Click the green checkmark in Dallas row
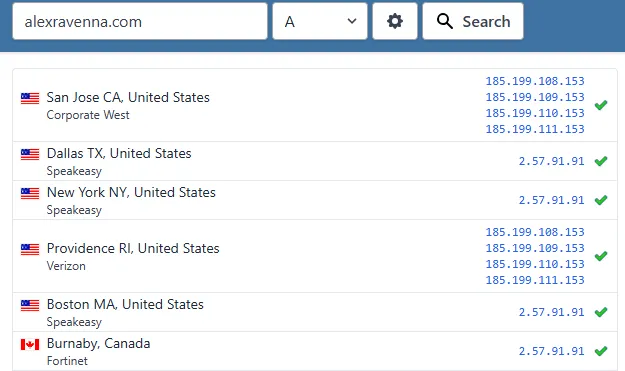 click(x=601, y=161)
